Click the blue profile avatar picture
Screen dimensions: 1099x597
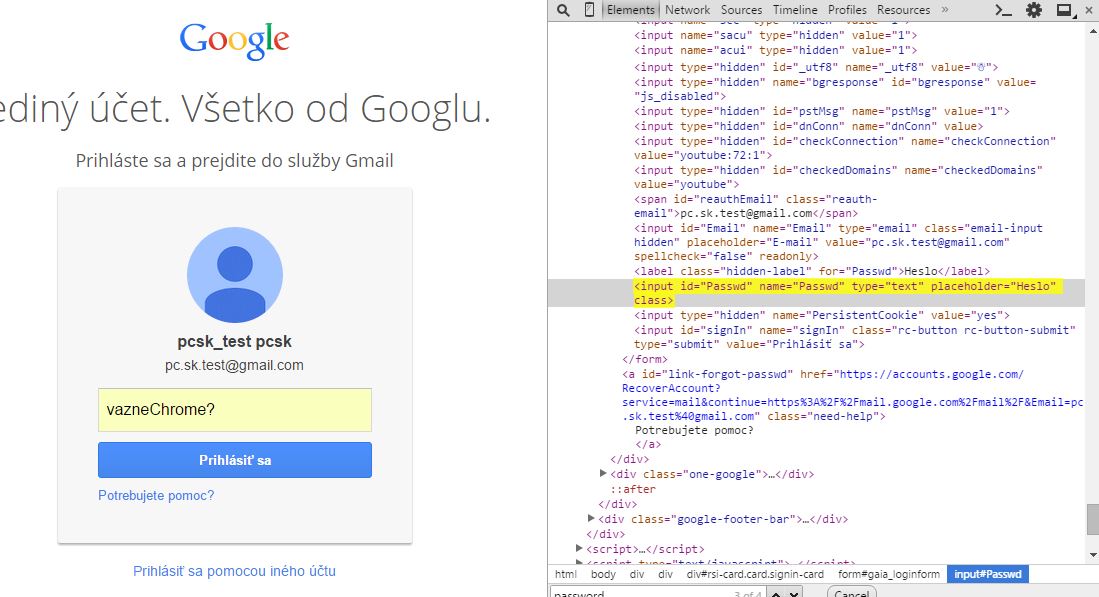(x=235, y=275)
